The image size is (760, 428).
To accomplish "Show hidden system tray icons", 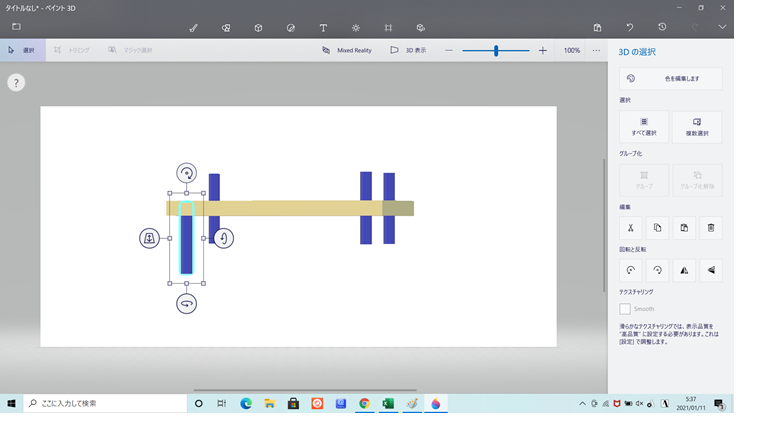I will click(582, 403).
